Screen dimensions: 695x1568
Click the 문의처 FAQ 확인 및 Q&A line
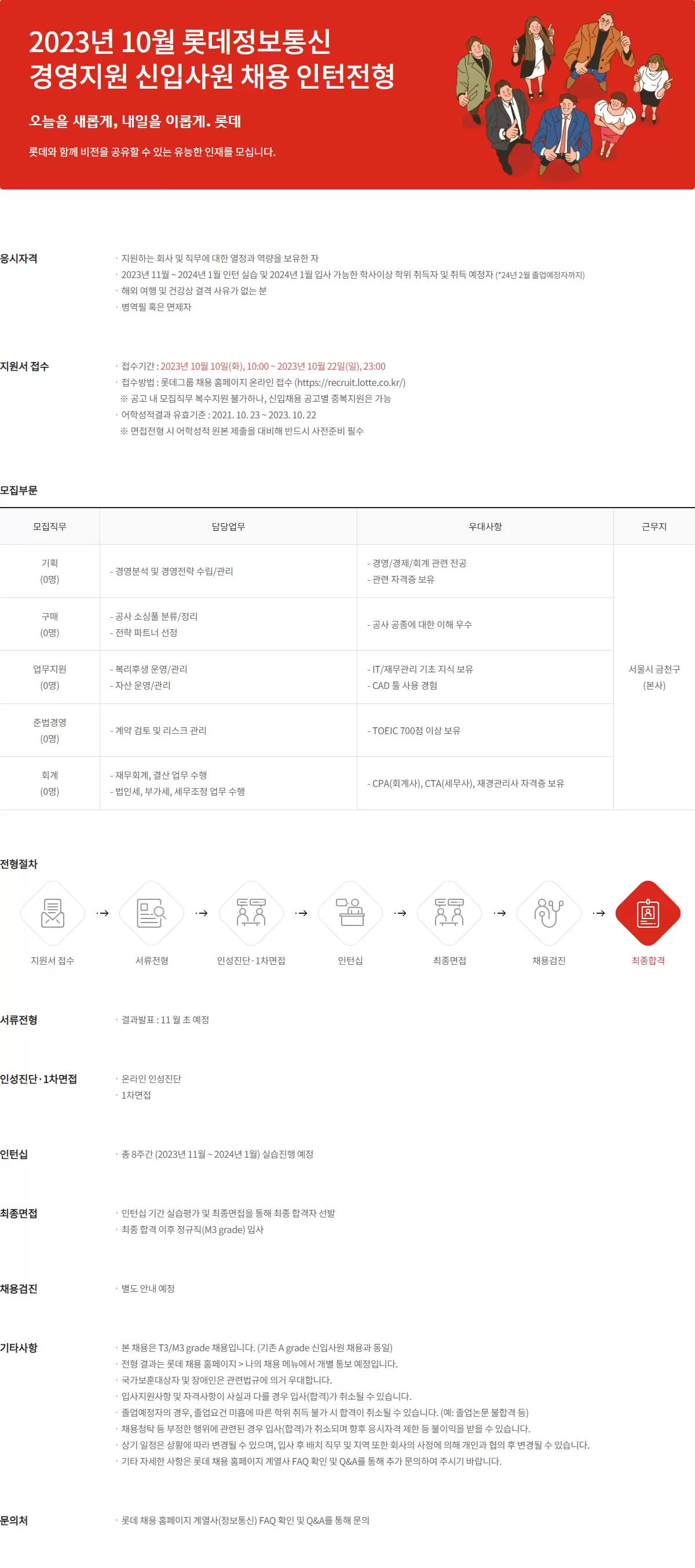(x=245, y=1520)
